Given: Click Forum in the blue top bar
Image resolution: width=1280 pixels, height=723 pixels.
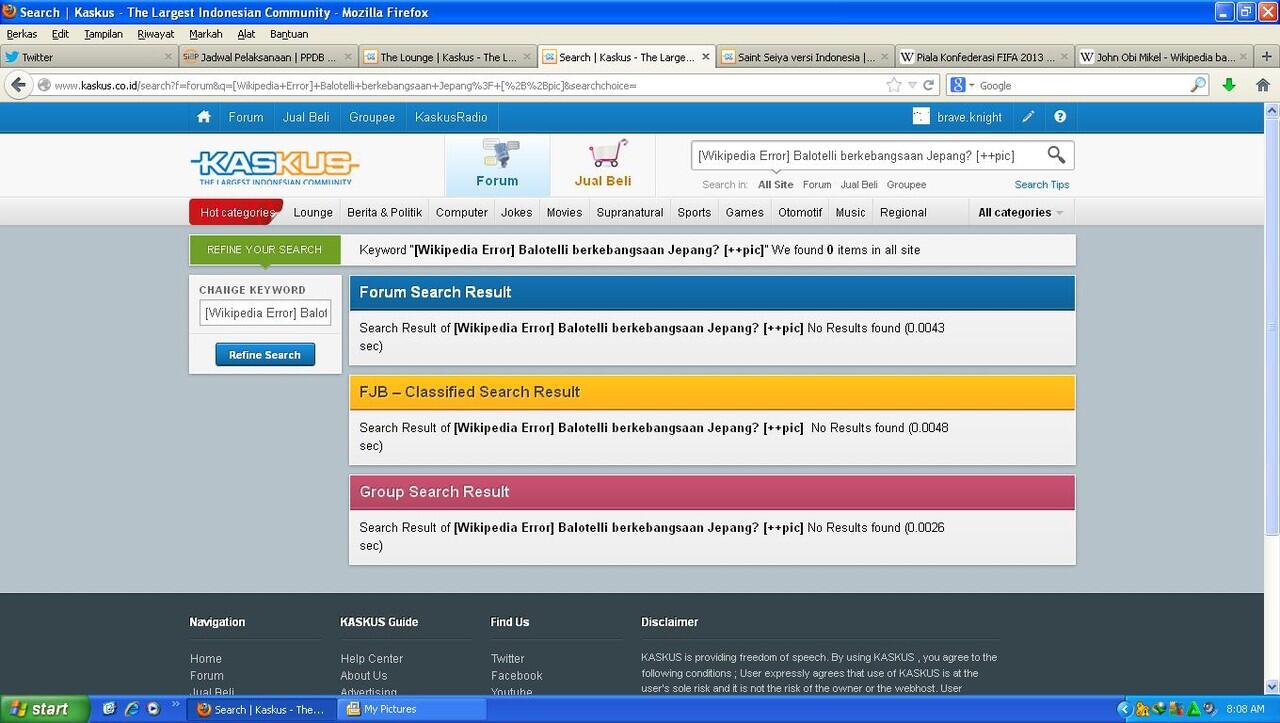Looking at the screenshot, I should pyautogui.click(x=246, y=117).
